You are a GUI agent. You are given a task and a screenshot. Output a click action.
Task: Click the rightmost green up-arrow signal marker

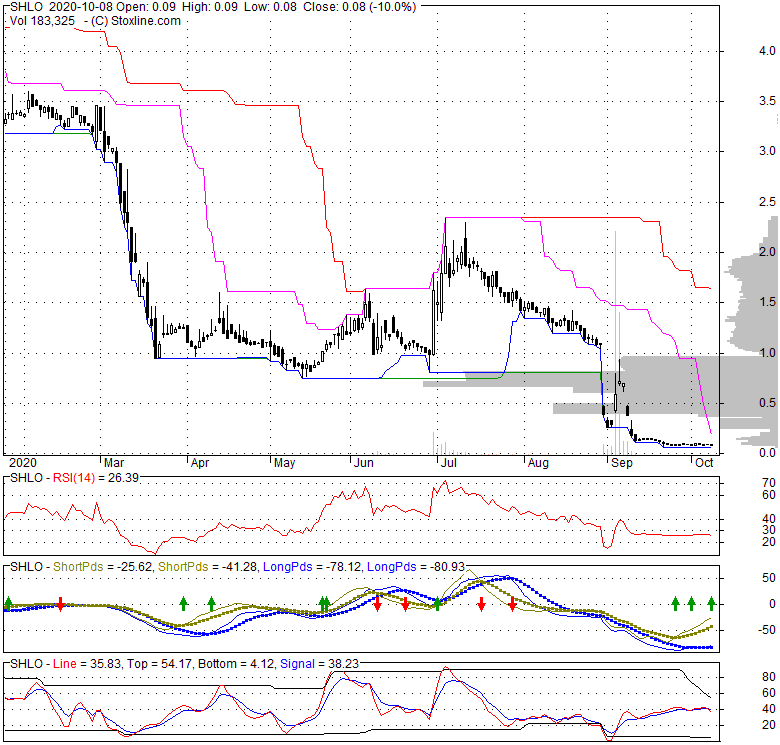point(711,603)
